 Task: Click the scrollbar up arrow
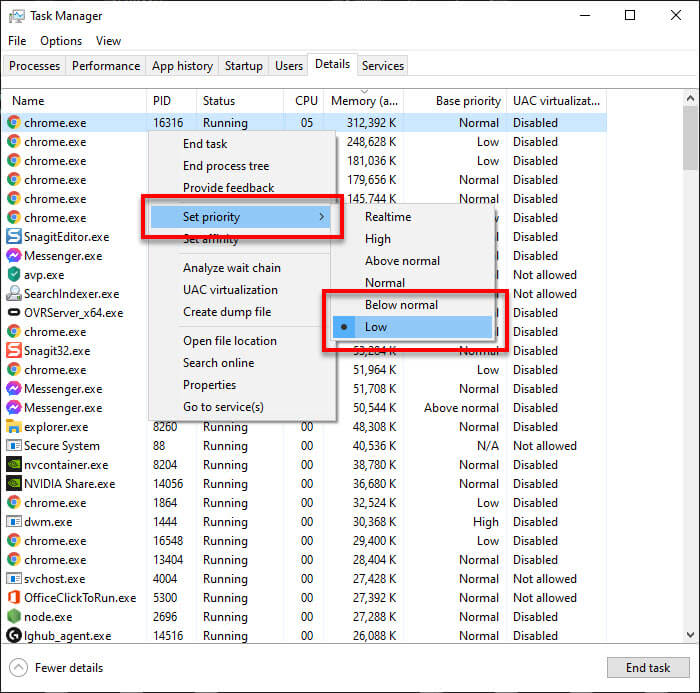point(690,98)
